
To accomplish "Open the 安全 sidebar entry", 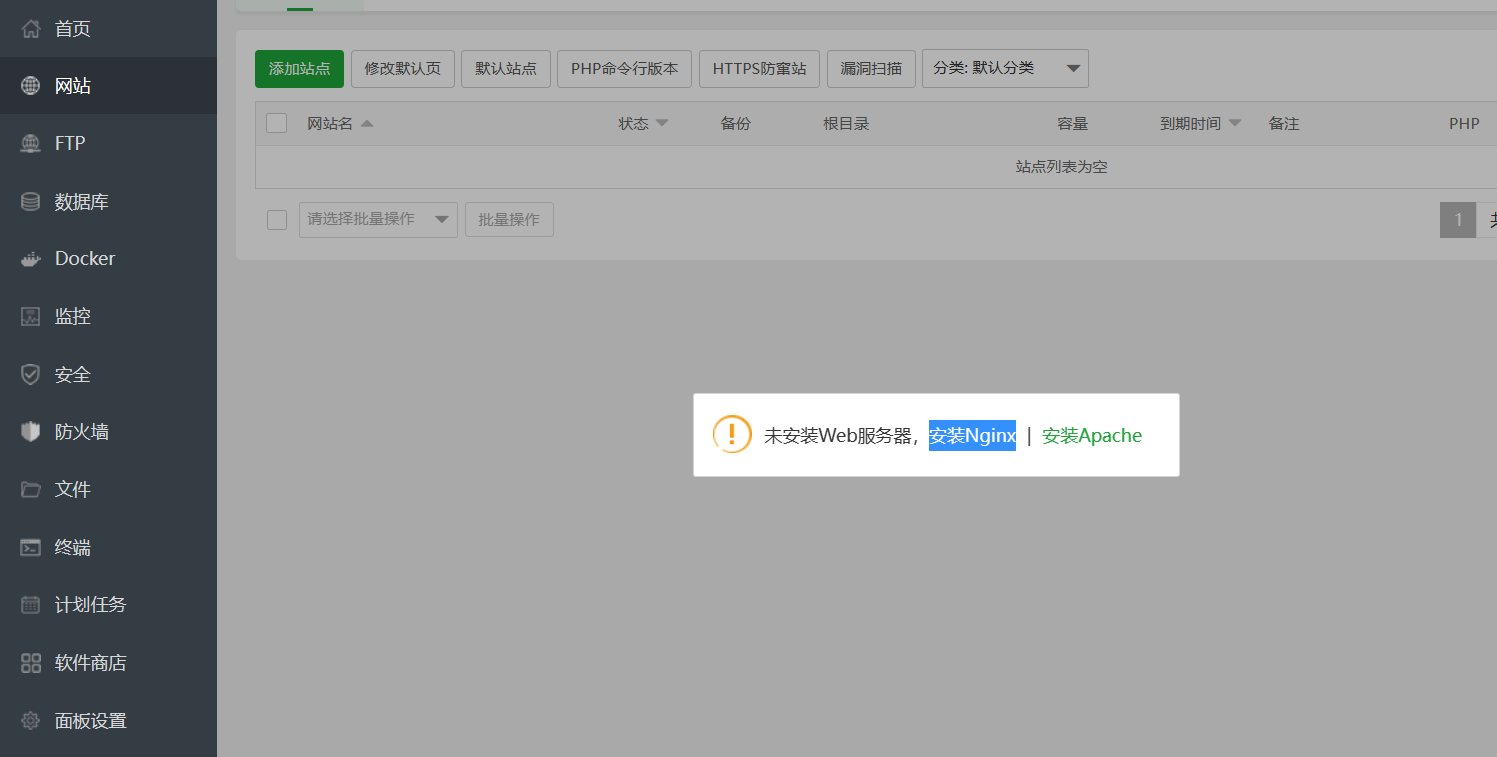I will (x=108, y=374).
